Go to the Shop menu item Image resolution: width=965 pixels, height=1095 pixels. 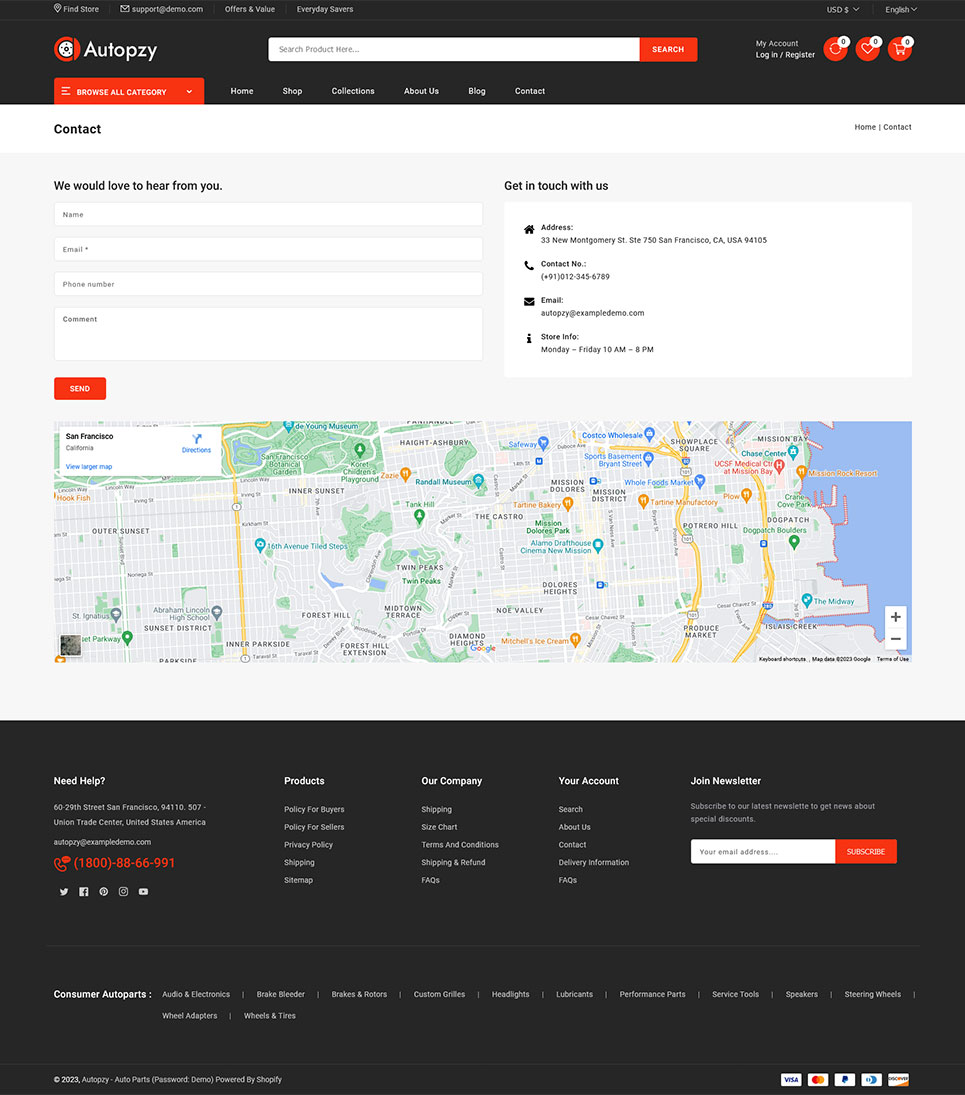pos(292,91)
